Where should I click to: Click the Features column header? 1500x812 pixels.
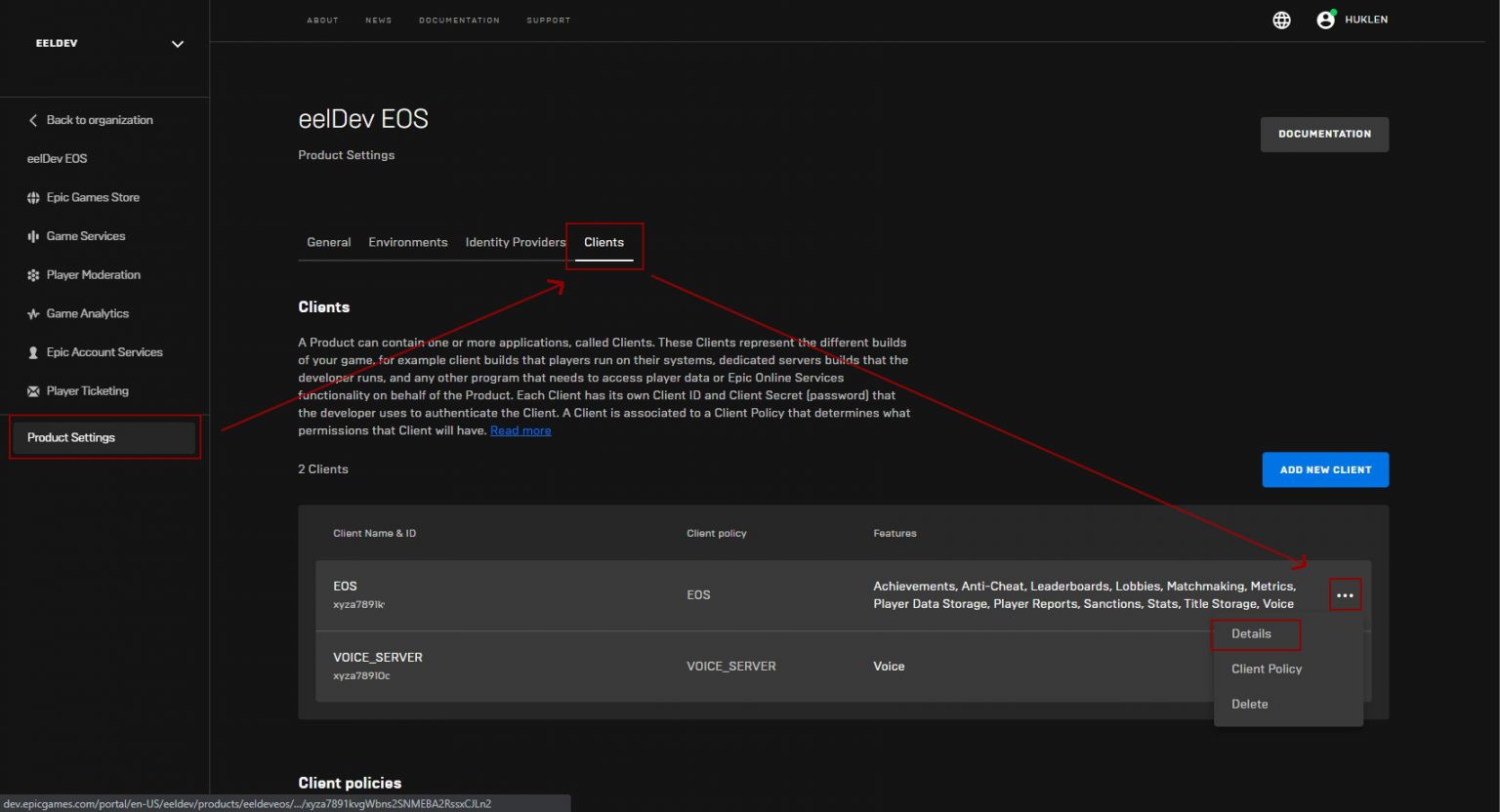coord(895,534)
